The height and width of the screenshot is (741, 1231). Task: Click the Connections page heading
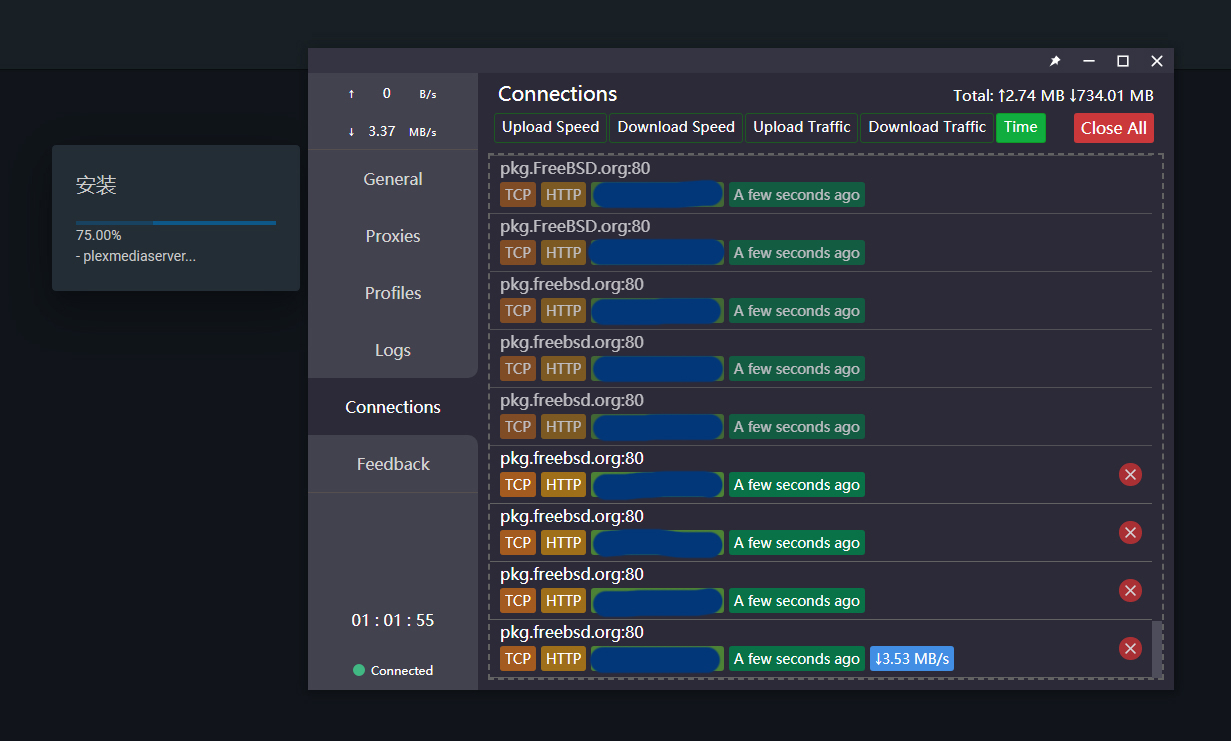[558, 94]
